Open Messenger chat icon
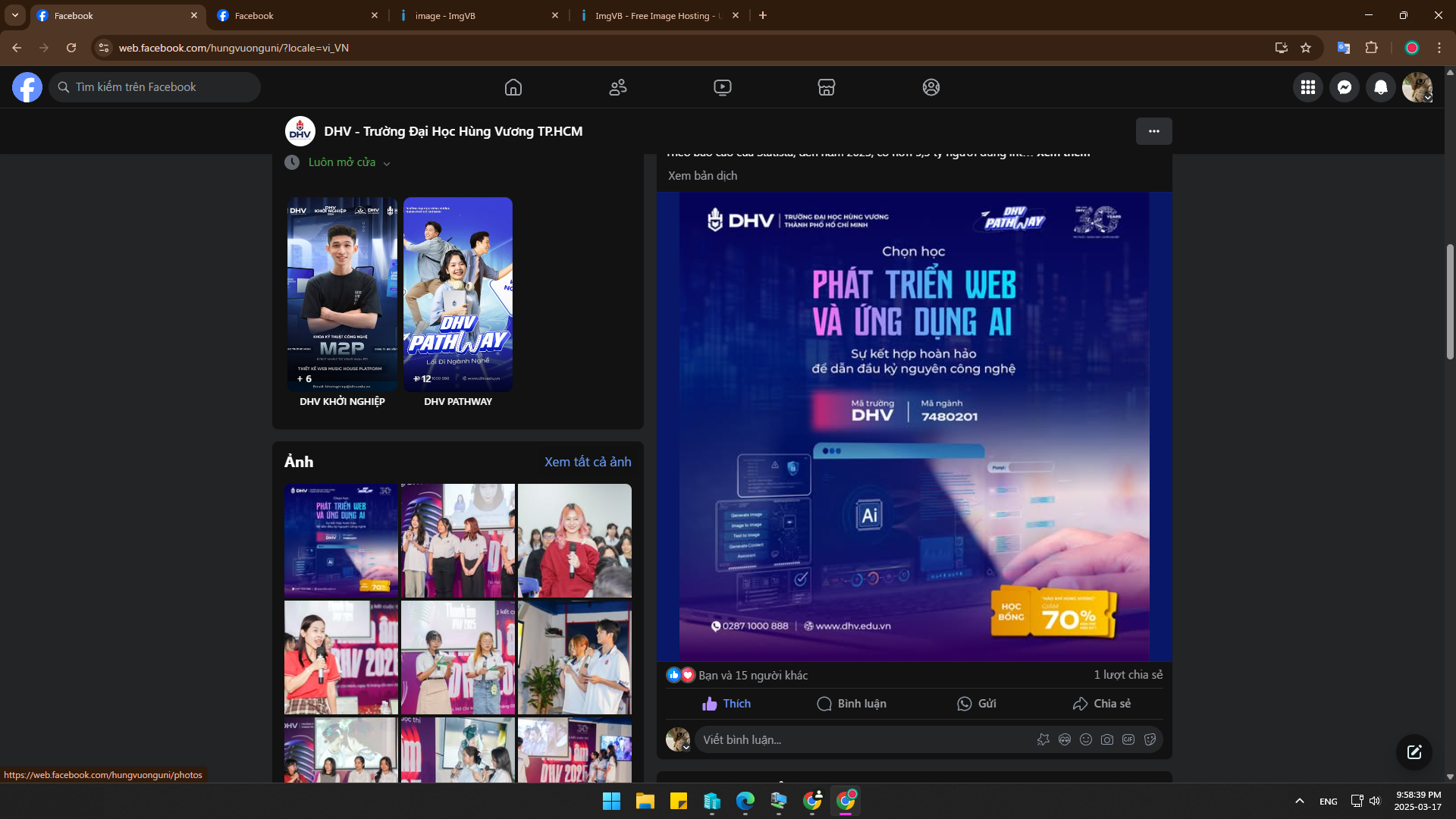This screenshot has height=819, width=1456. pyautogui.click(x=1345, y=87)
